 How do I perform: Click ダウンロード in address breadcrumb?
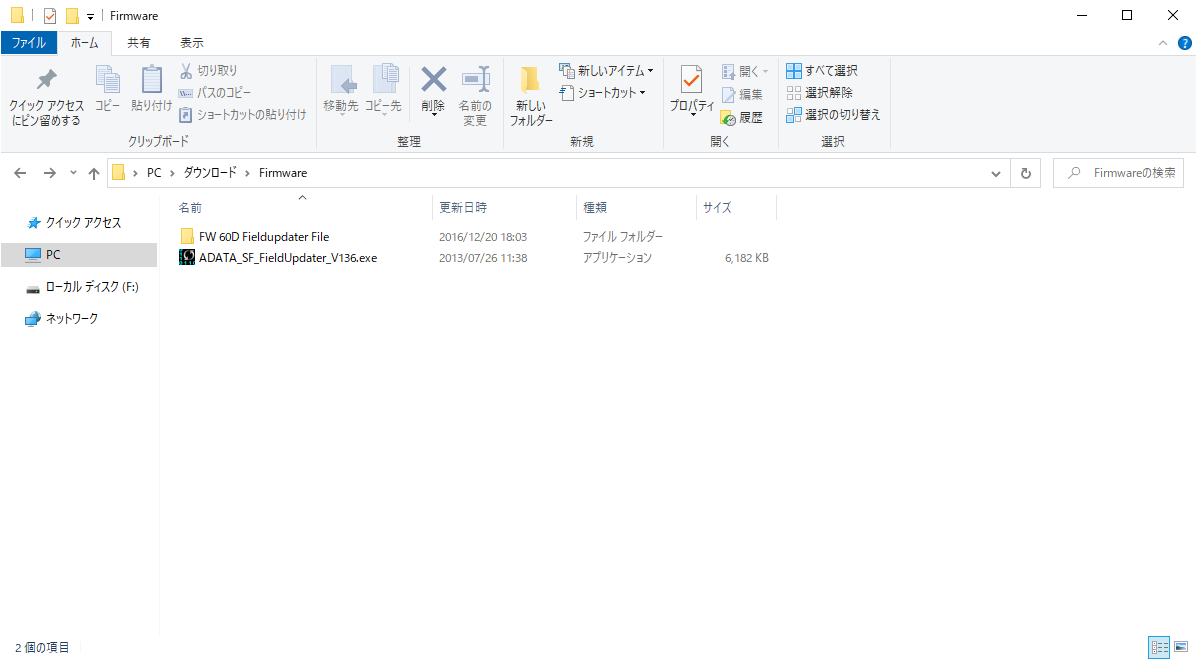point(211,173)
